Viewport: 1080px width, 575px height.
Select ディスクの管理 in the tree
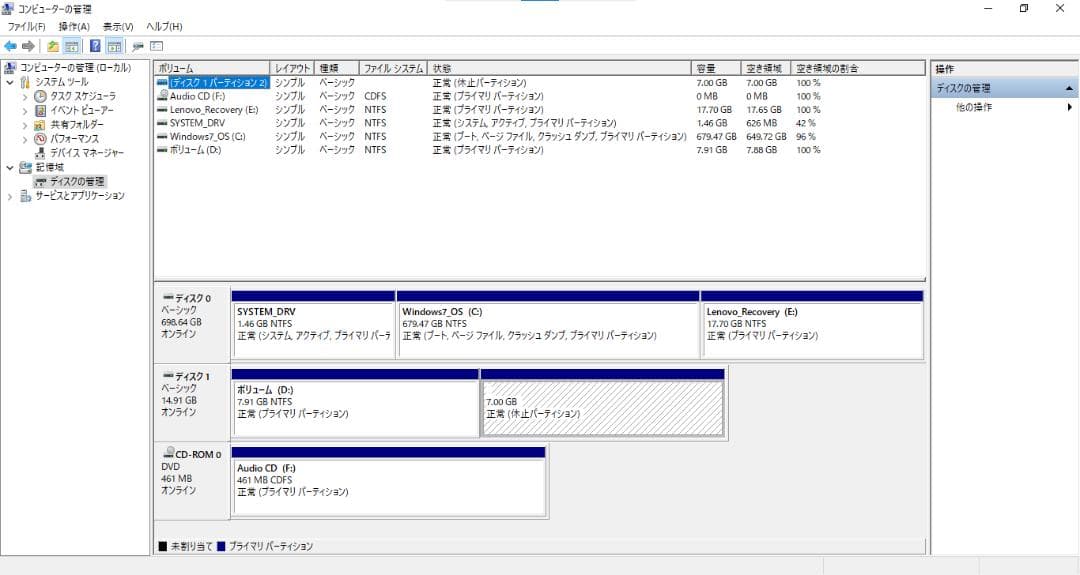pos(77,182)
